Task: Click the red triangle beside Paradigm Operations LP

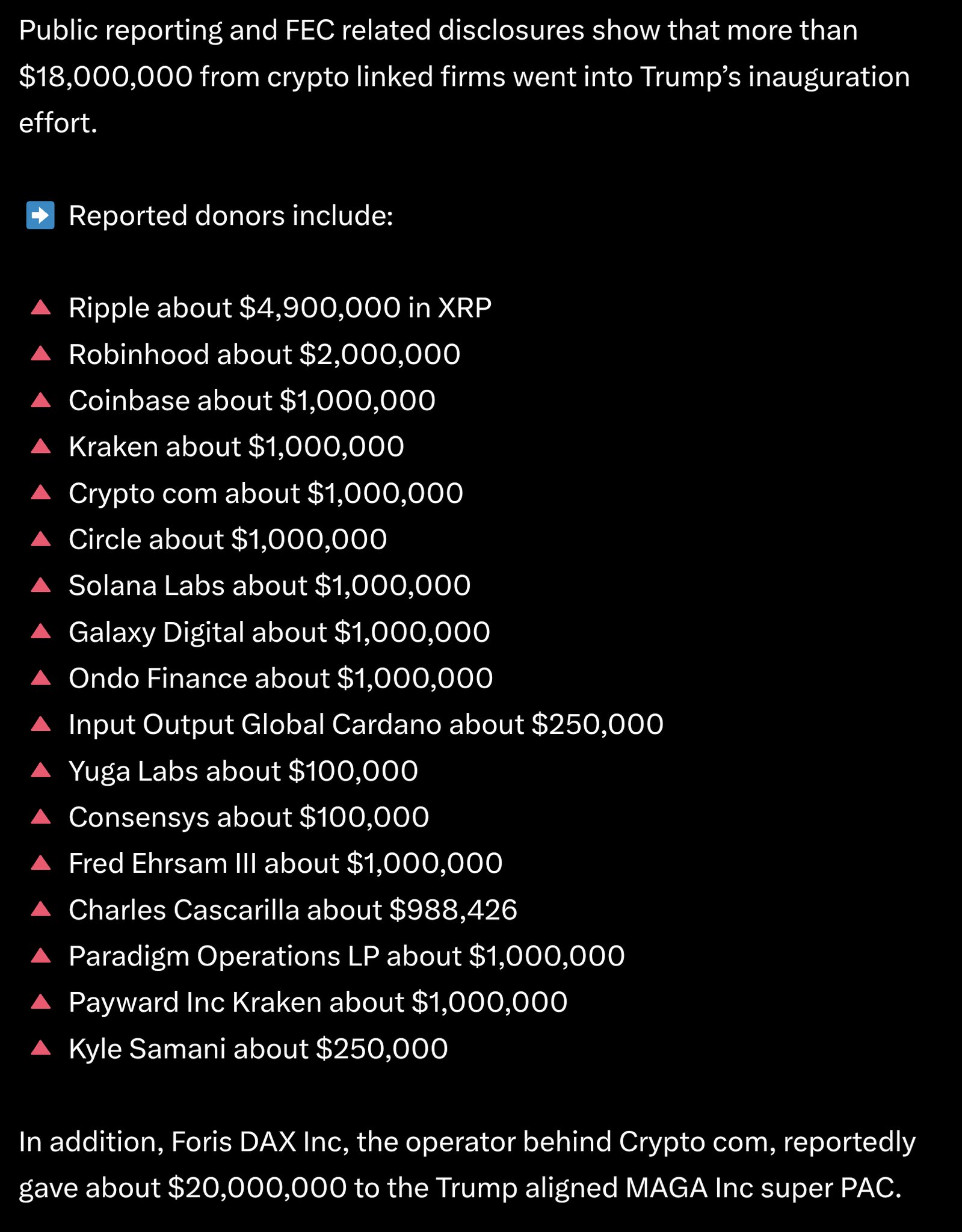Action: click(40, 956)
